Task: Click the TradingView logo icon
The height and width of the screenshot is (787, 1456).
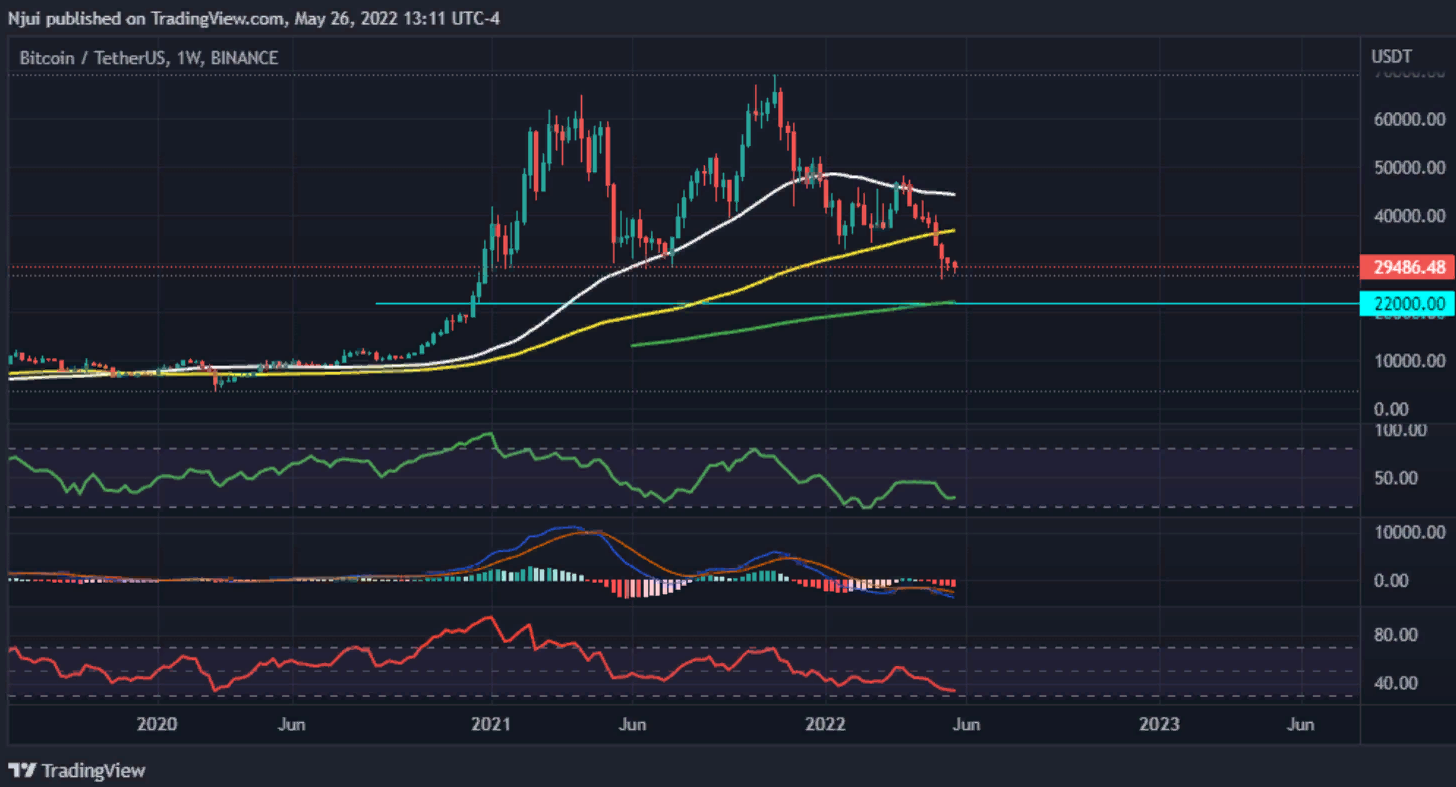Action: coord(22,770)
